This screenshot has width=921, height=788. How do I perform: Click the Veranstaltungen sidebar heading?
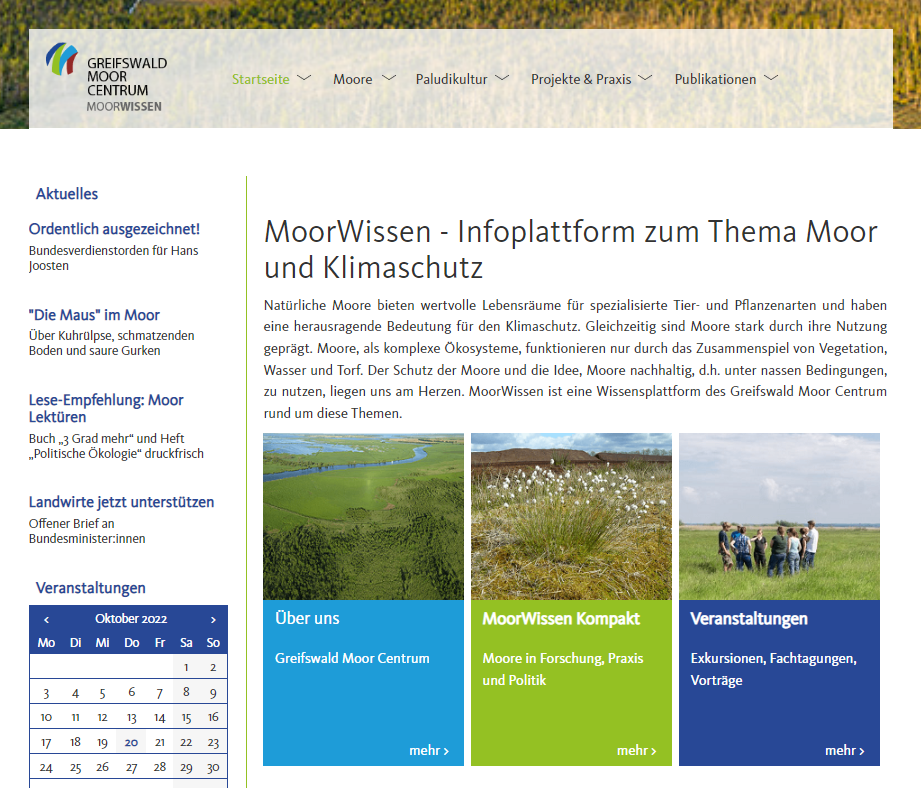(x=91, y=588)
